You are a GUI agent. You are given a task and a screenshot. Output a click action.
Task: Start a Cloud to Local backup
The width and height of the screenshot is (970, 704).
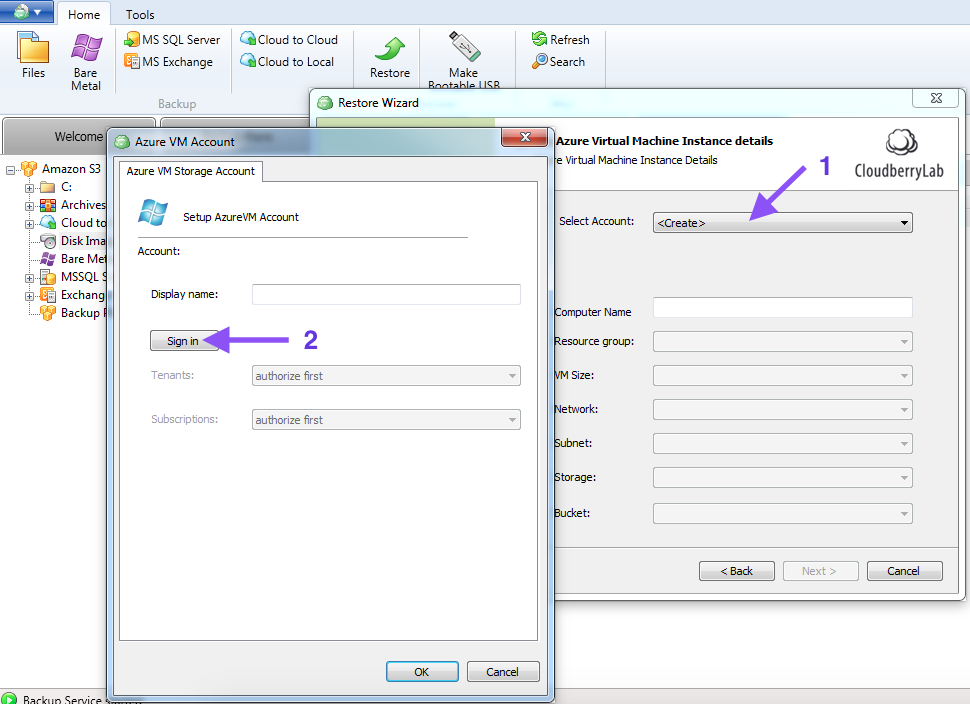tap(287, 61)
